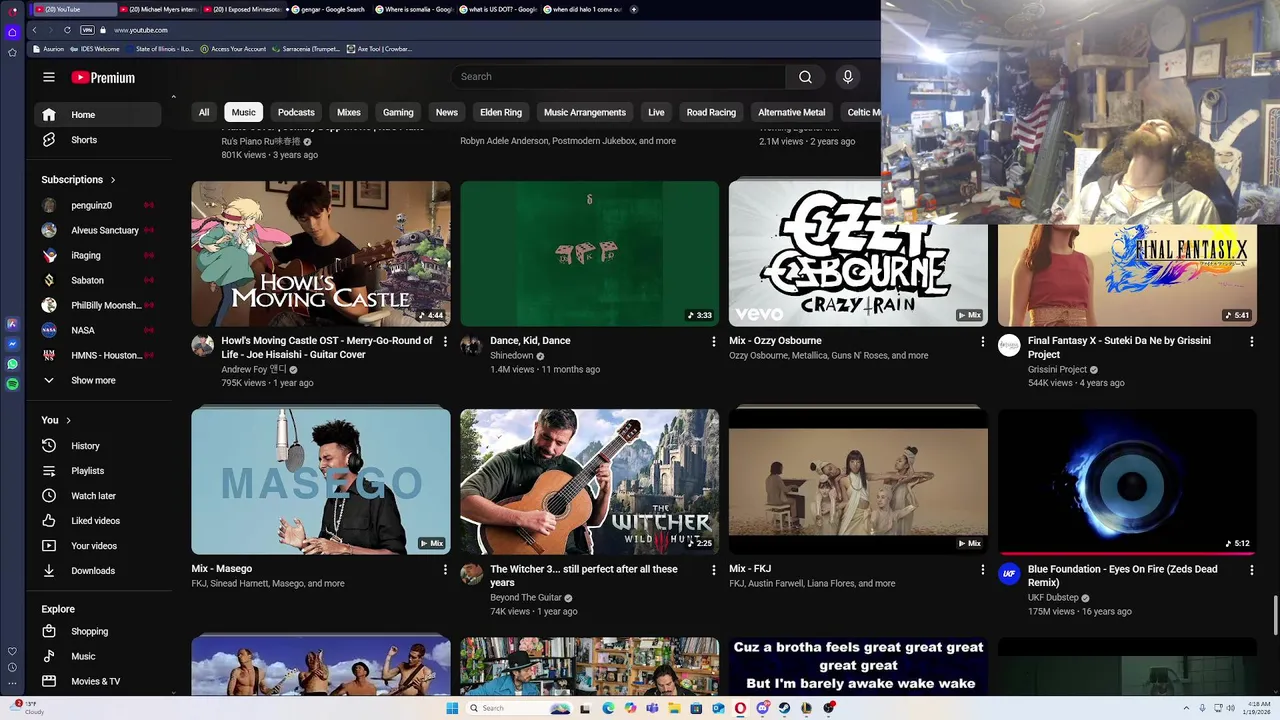Click the YouTube Premium logo
Image resolution: width=1280 pixels, height=720 pixels.
pyautogui.click(x=103, y=77)
